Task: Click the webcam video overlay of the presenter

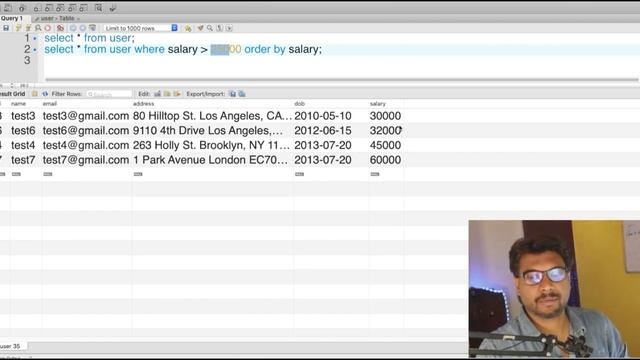Action: 554,289
